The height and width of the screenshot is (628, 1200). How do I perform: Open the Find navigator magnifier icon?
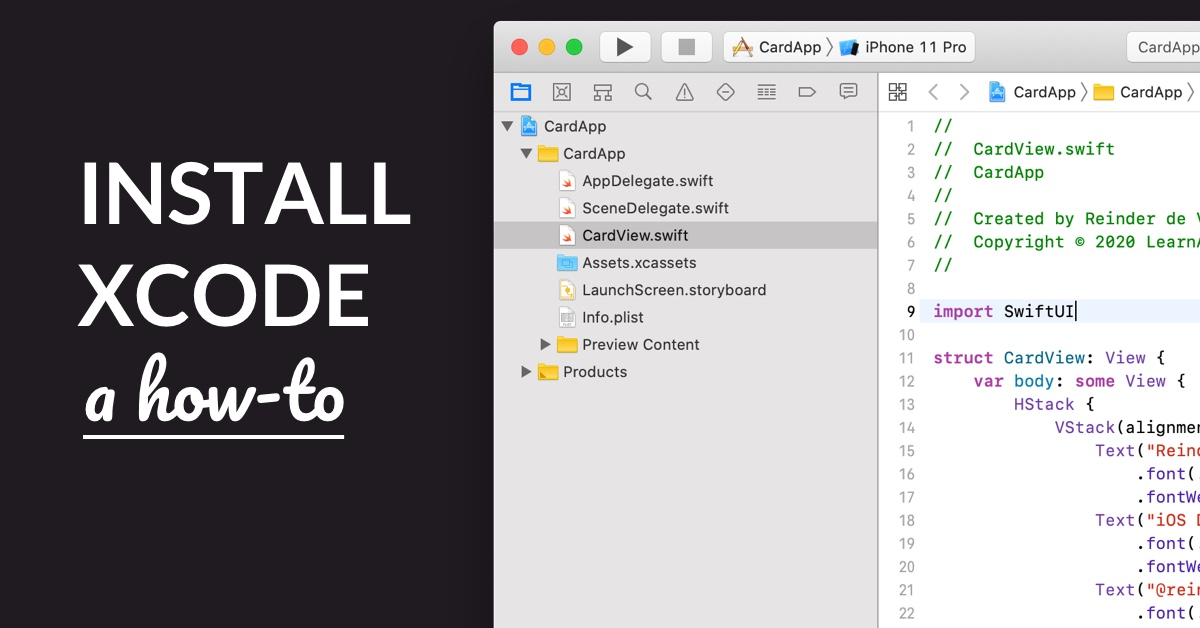[x=644, y=92]
